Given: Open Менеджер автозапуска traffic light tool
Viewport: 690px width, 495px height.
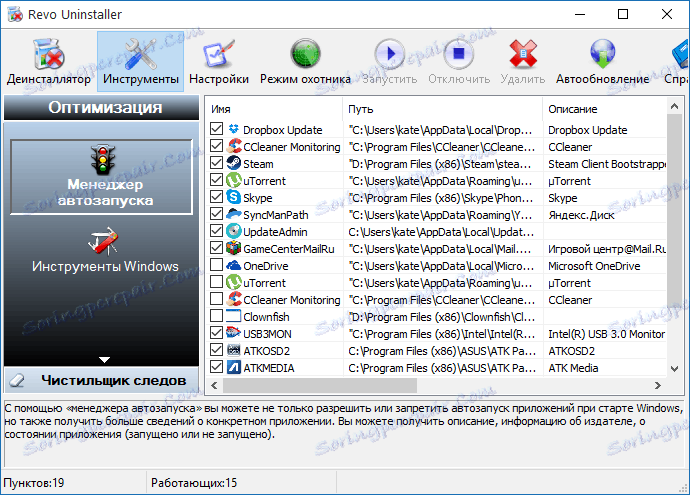Looking at the screenshot, I should click(102, 177).
